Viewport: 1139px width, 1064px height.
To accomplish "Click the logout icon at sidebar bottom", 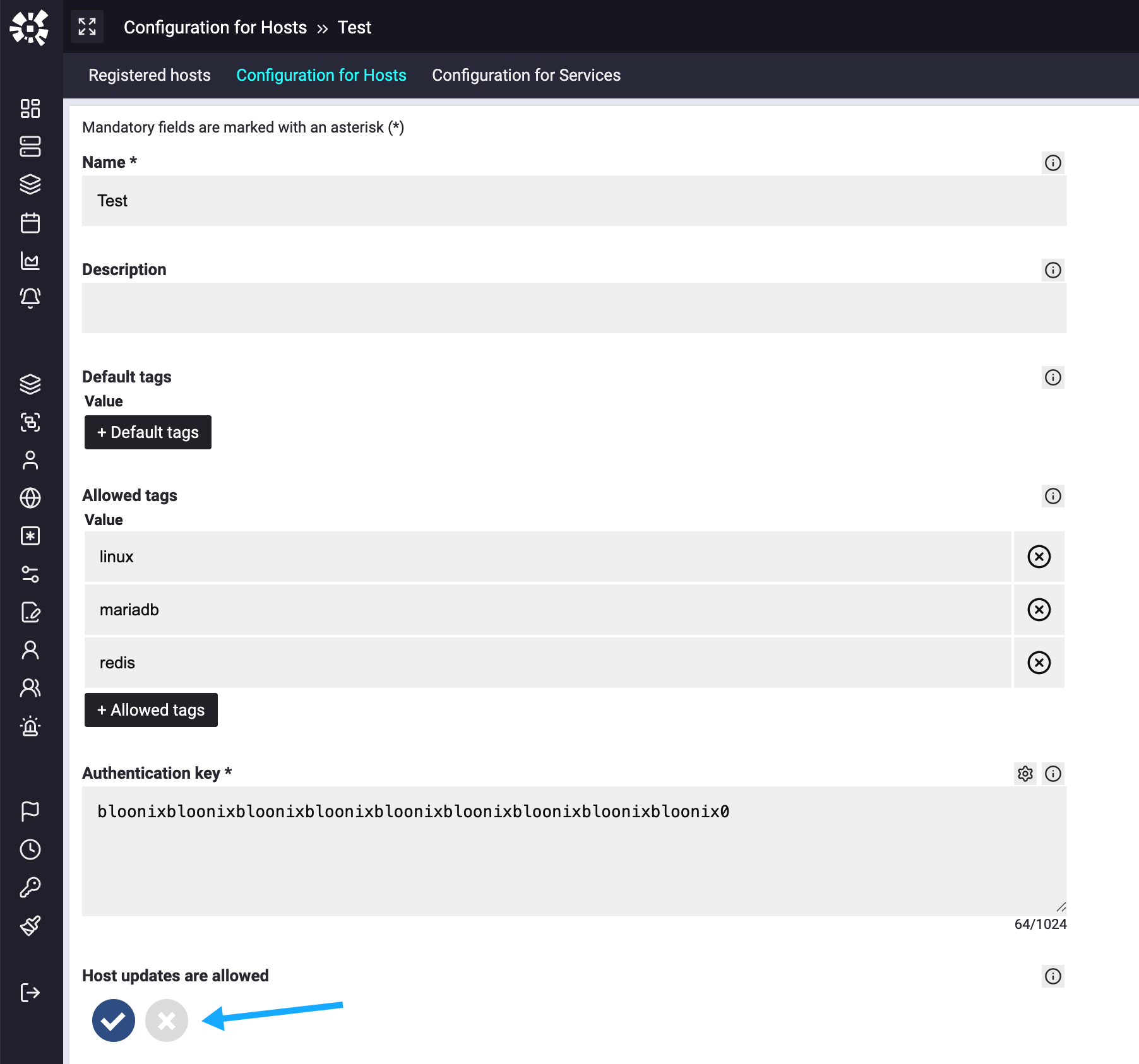I will [30, 993].
